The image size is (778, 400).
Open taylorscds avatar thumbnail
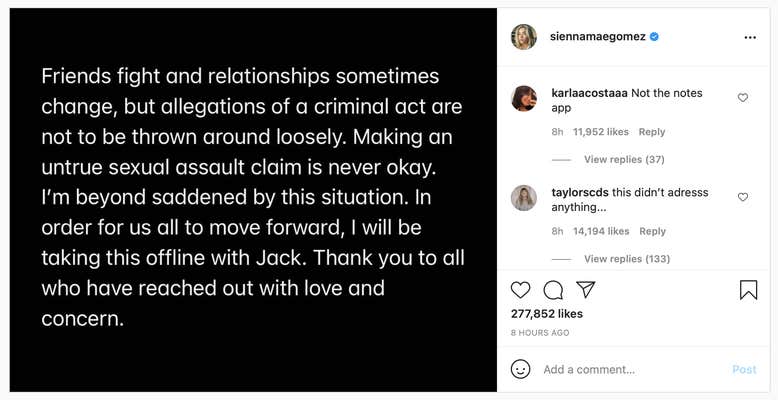[x=524, y=198]
